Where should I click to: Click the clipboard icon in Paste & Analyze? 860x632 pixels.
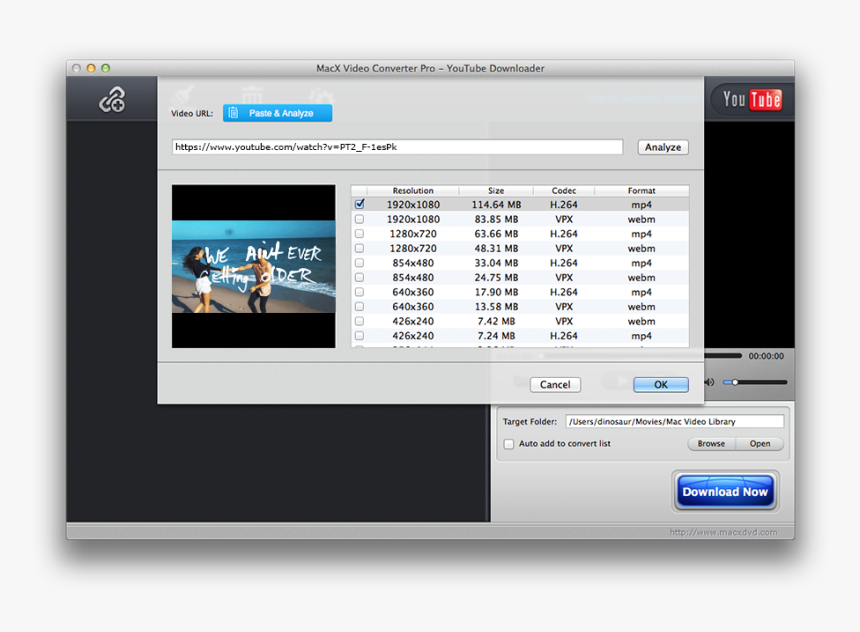click(233, 113)
